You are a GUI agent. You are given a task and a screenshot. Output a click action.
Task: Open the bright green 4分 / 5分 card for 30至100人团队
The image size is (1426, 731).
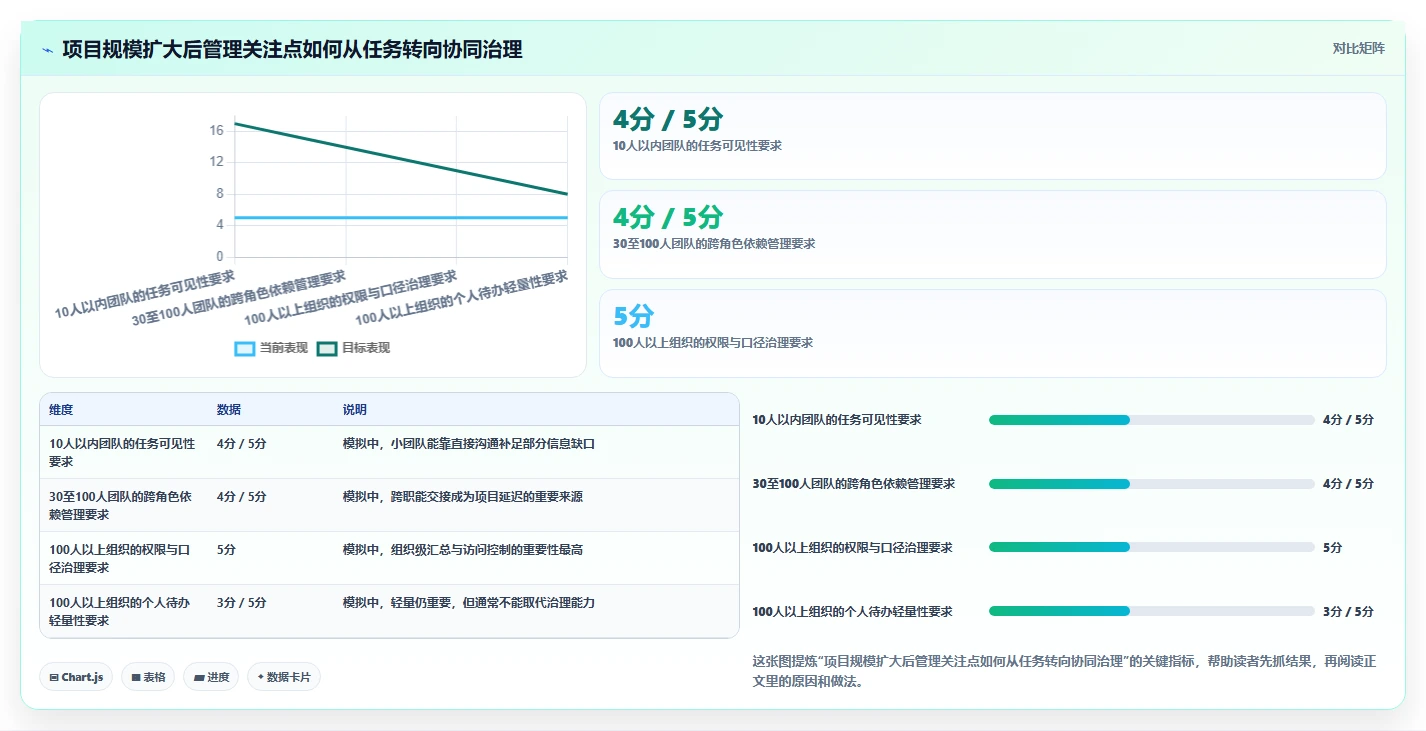tap(992, 234)
